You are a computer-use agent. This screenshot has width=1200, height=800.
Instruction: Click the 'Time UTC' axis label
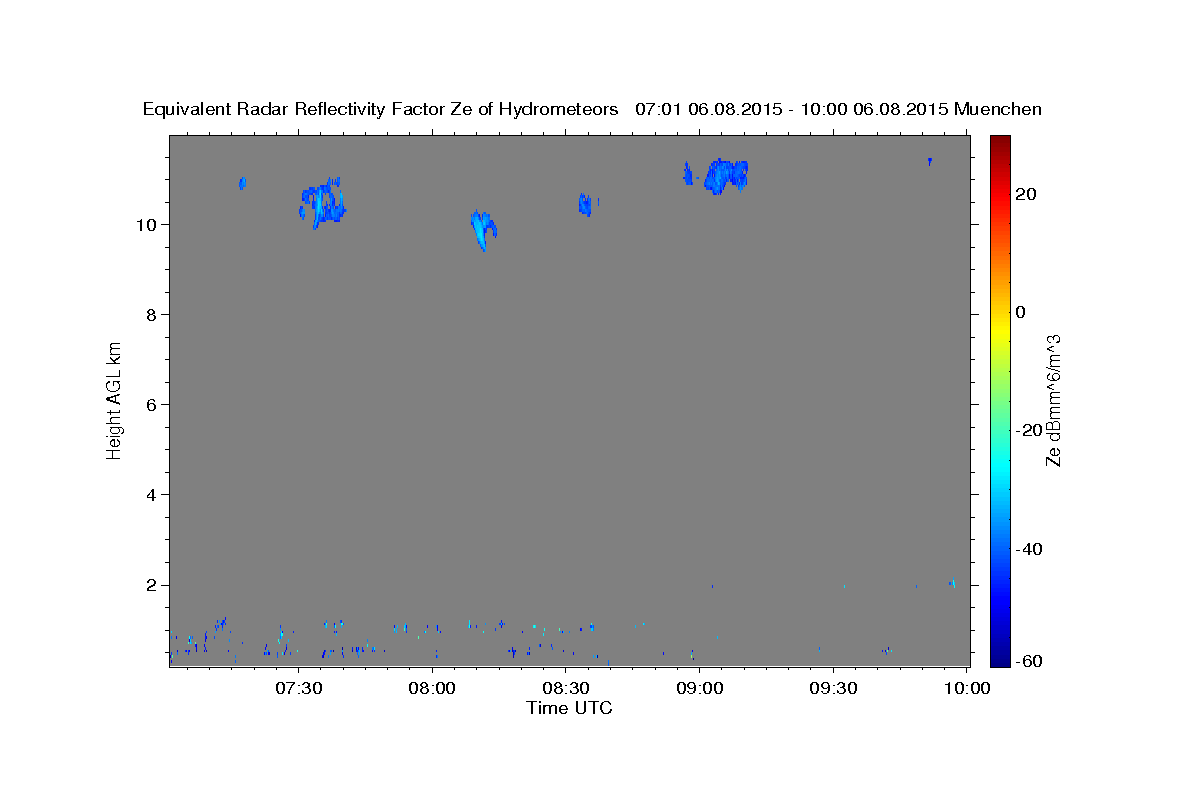(569, 708)
